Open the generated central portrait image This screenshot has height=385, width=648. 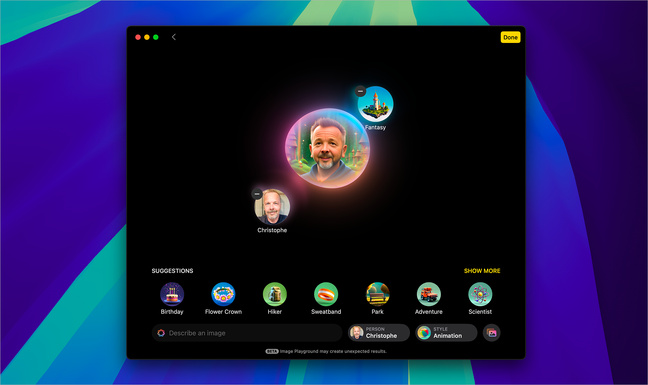tap(327, 148)
